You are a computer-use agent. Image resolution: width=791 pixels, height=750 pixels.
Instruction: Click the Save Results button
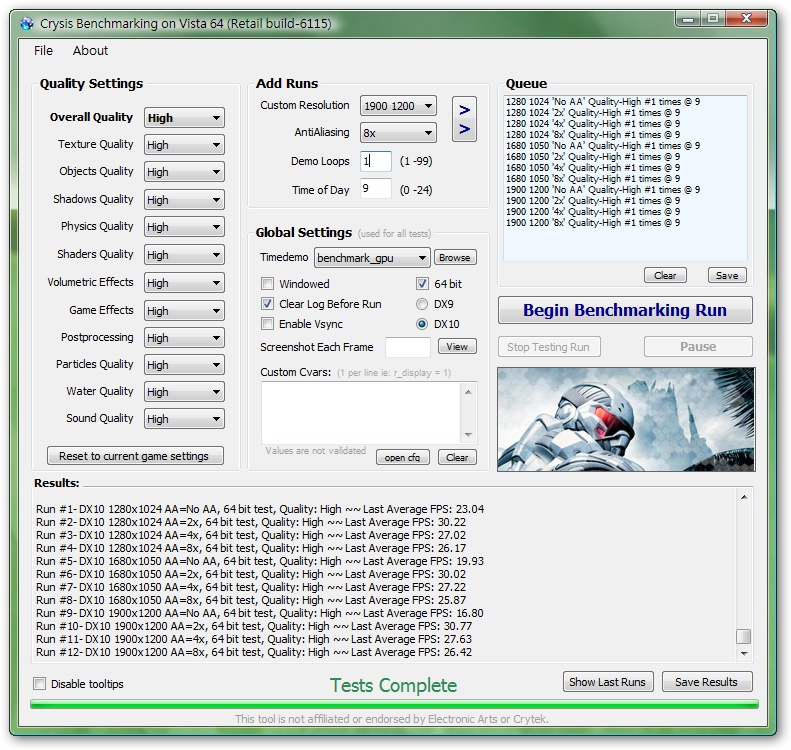[707, 682]
